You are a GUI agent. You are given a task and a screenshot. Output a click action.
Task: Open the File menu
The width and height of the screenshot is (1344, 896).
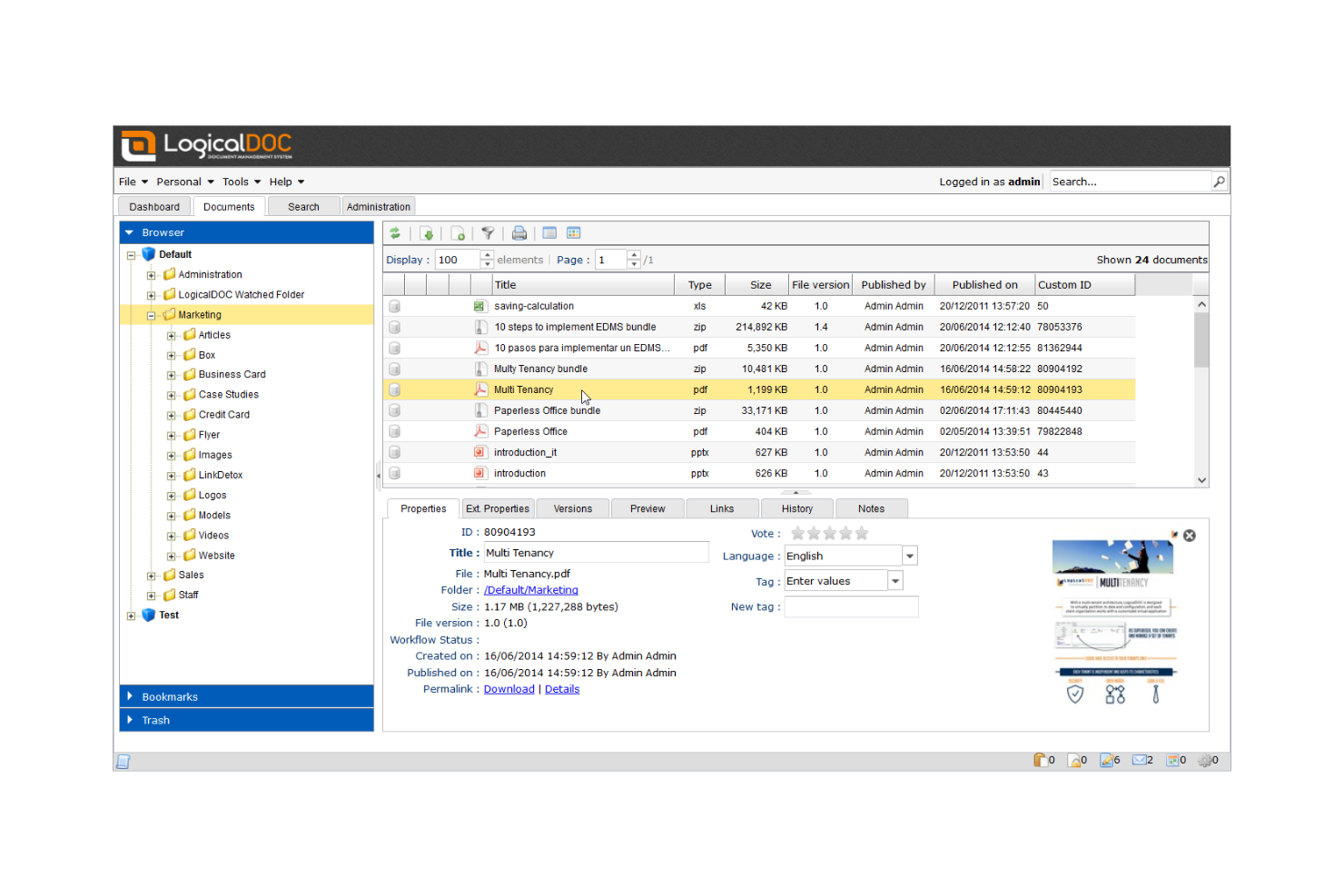[133, 182]
